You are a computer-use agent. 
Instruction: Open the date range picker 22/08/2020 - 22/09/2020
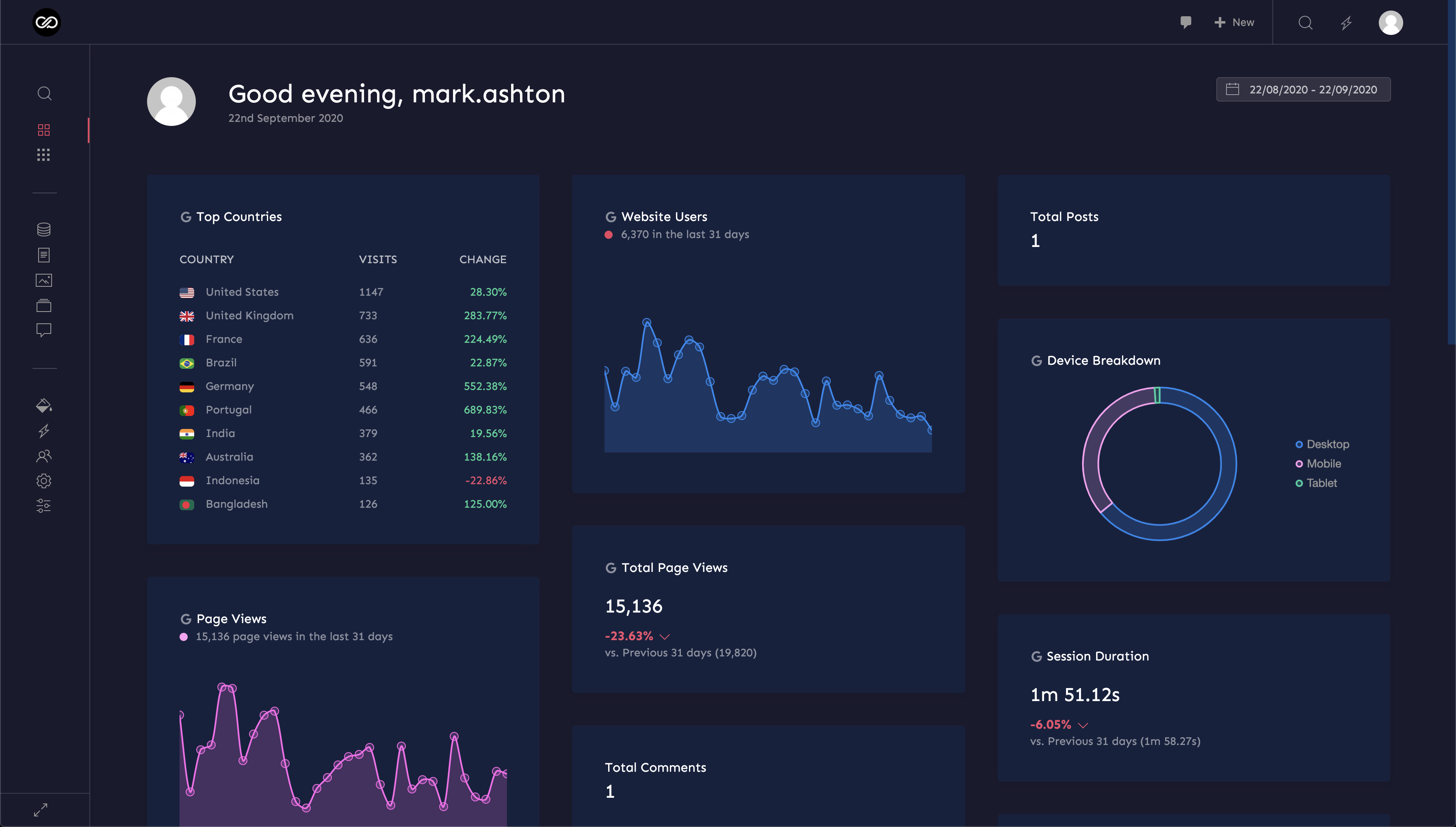tap(1303, 89)
